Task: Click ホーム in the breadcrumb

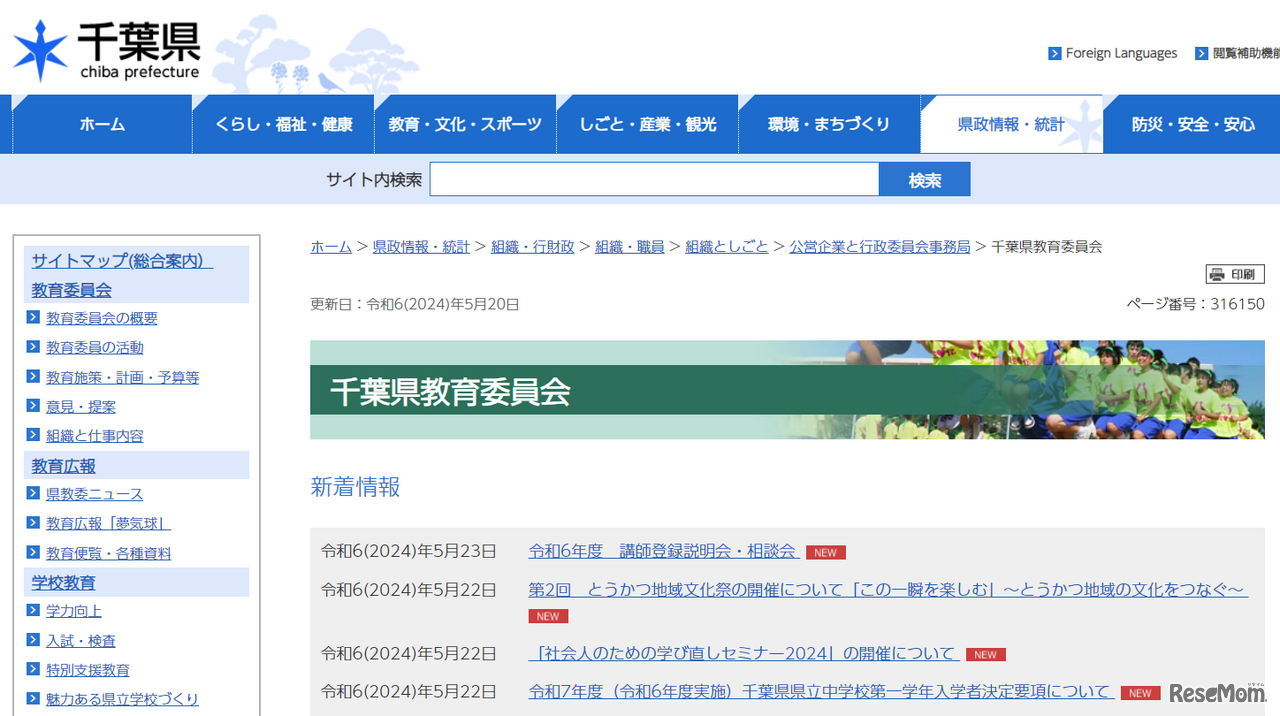Action: coord(331,246)
